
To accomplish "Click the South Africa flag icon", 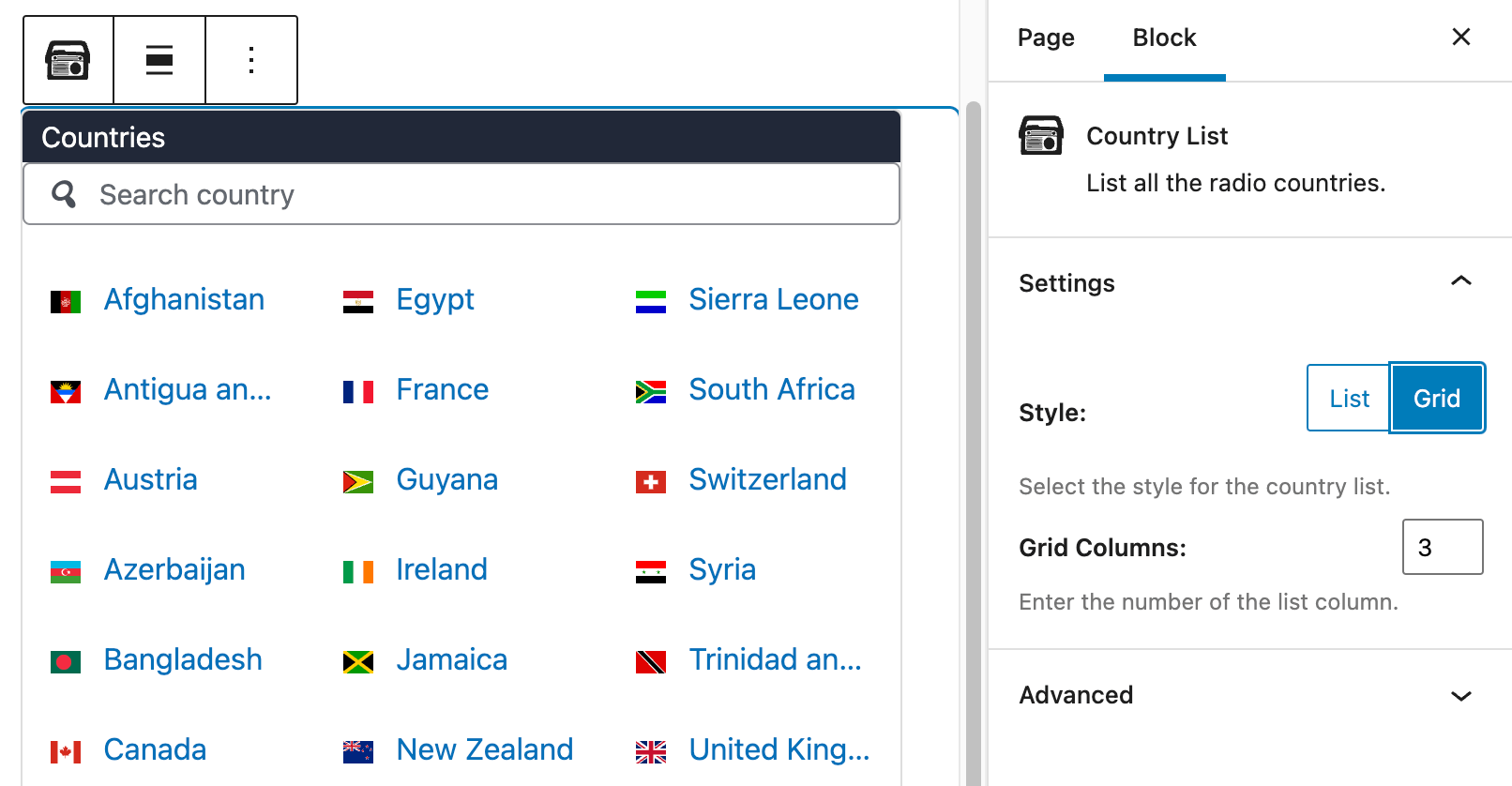I will pyautogui.click(x=650, y=392).
